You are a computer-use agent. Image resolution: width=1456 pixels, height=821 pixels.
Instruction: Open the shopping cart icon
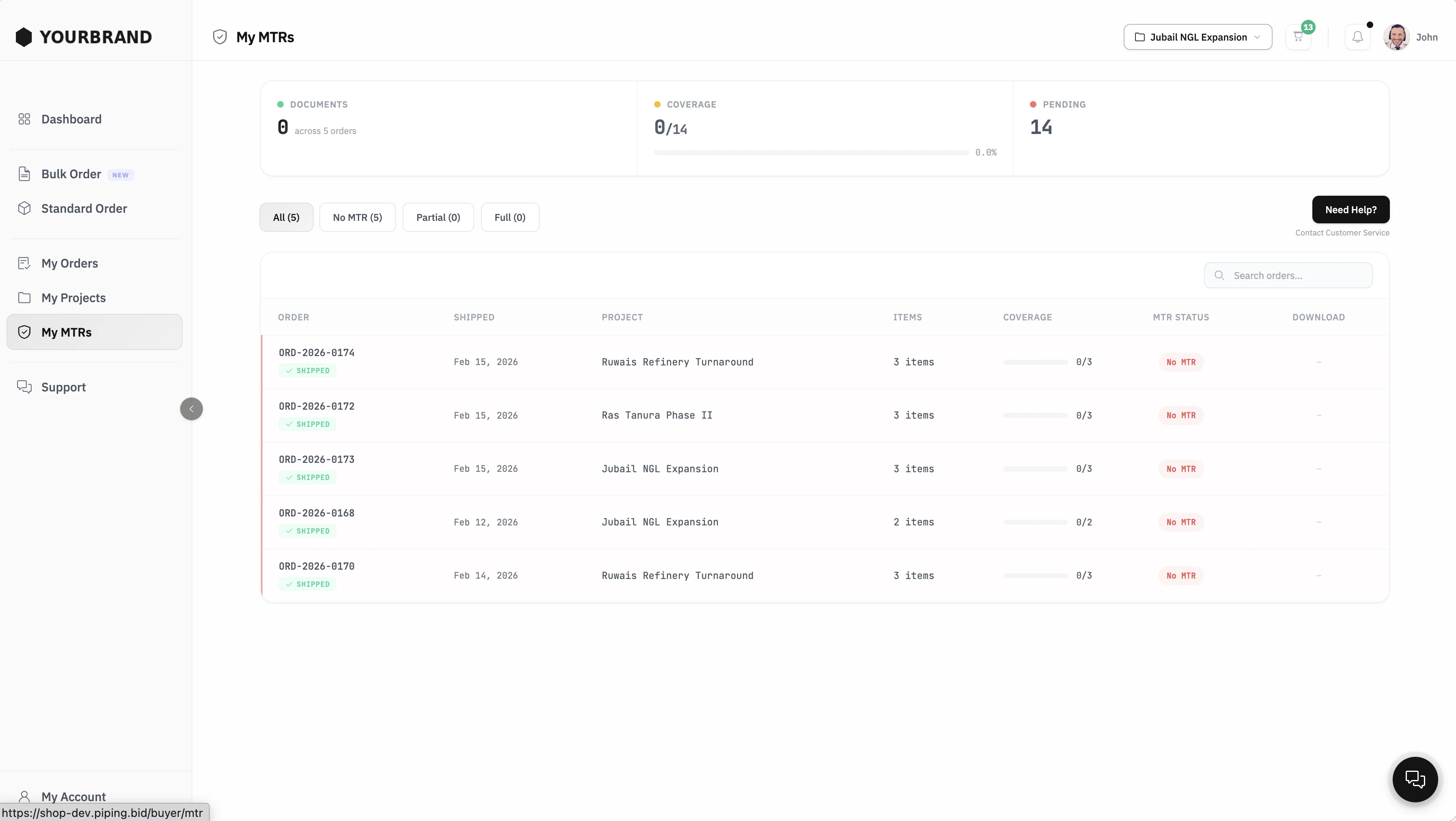(x=1298, y=37)
